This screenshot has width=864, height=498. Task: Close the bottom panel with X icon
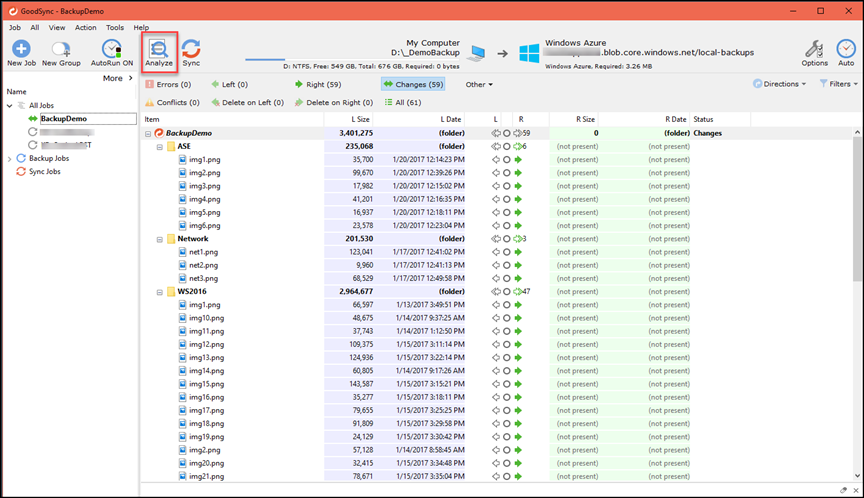click(856, 490)
